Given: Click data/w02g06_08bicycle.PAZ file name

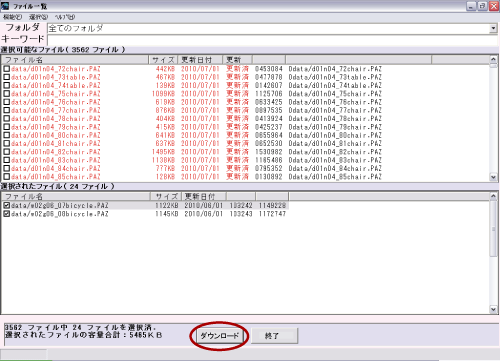Looking at the screenshot, I should [x=60, y=214].
